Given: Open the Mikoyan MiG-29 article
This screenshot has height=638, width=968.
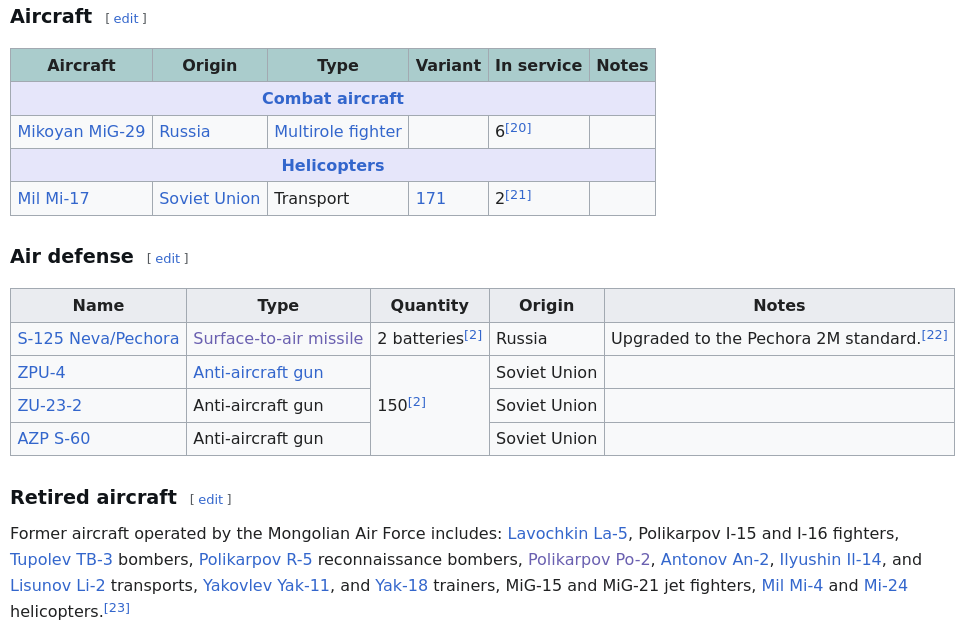Looking at the screenshot, I should [81, 132].
